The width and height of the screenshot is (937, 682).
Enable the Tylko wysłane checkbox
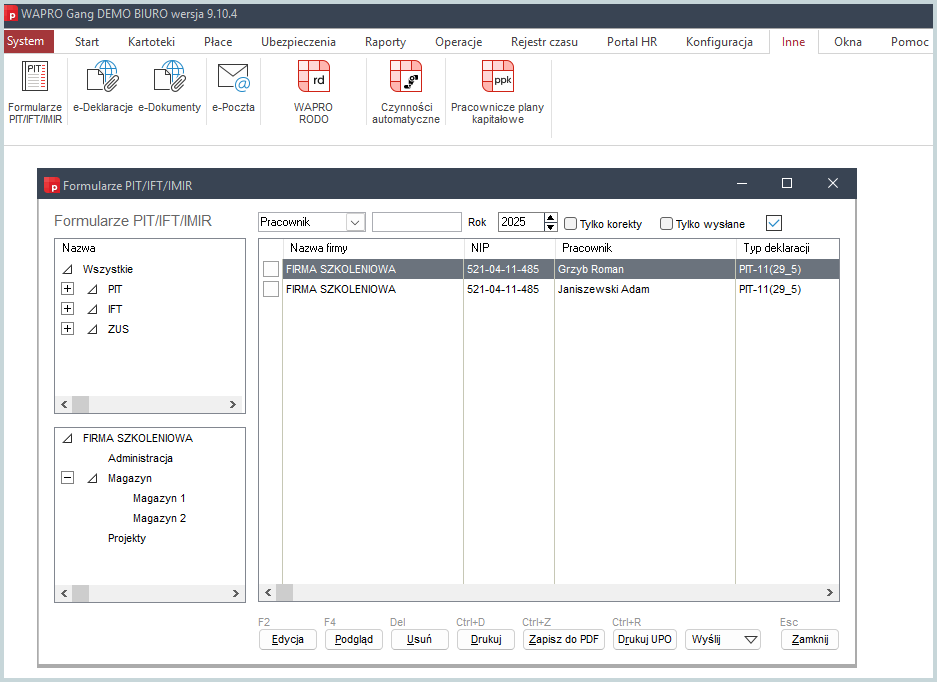[667, 224]
